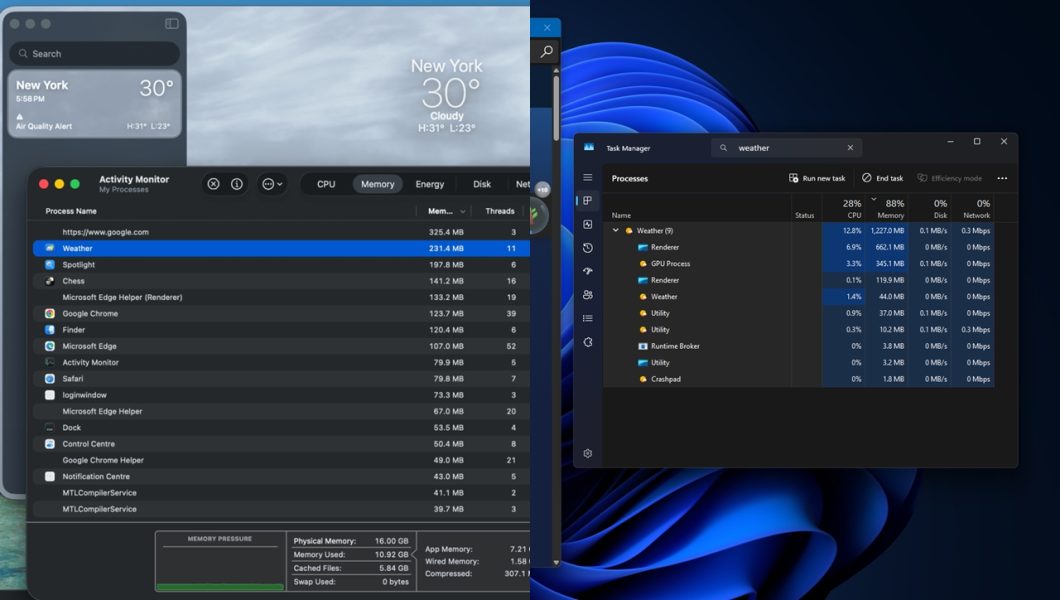The width and height of the screenshot is (1060, 600).
Task: Open Processes page icon in Task Manager sidebar
Action: (x=587, y=201)
